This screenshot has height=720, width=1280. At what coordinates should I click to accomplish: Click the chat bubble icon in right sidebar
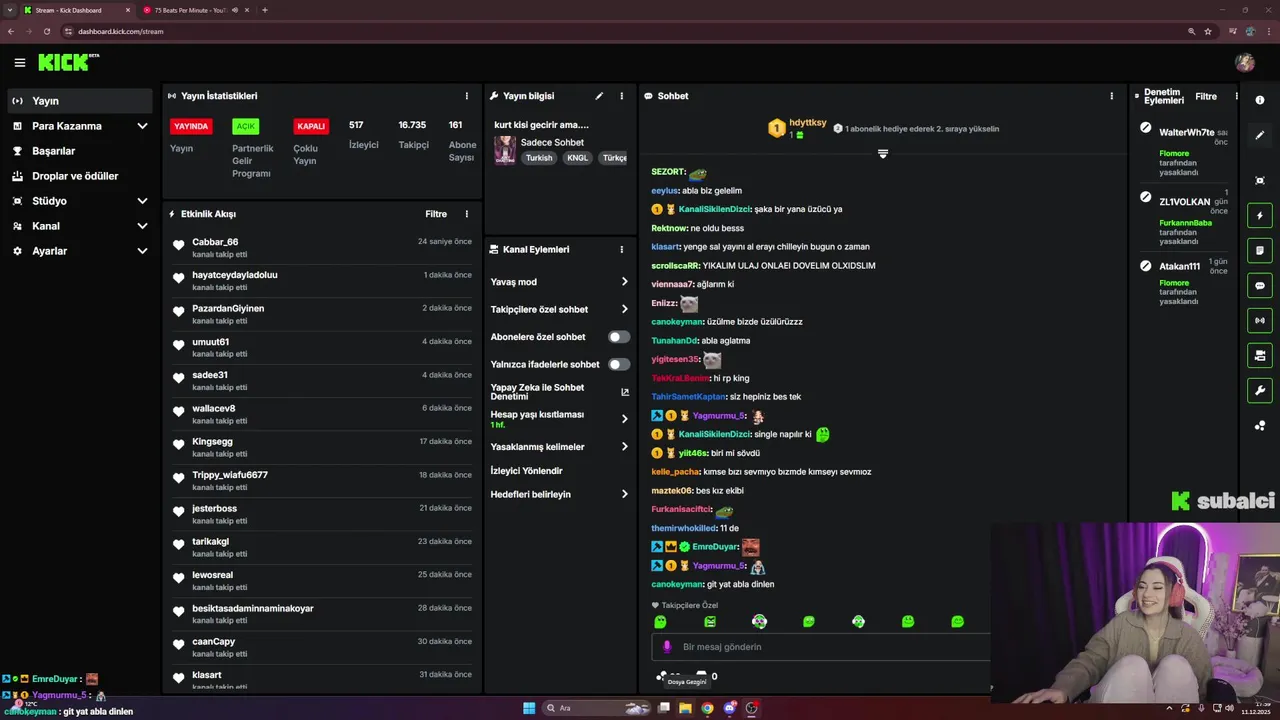coord(1260,285)
